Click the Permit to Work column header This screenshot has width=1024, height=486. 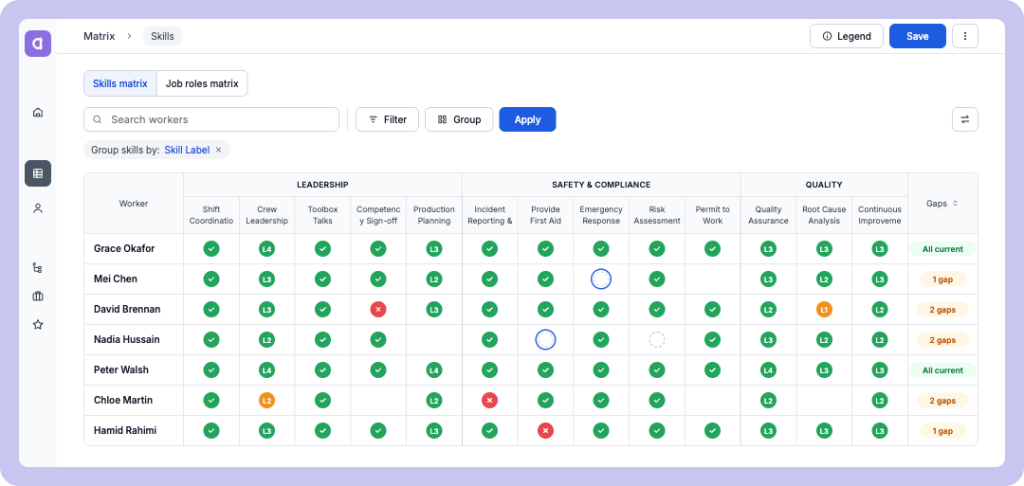712,215
